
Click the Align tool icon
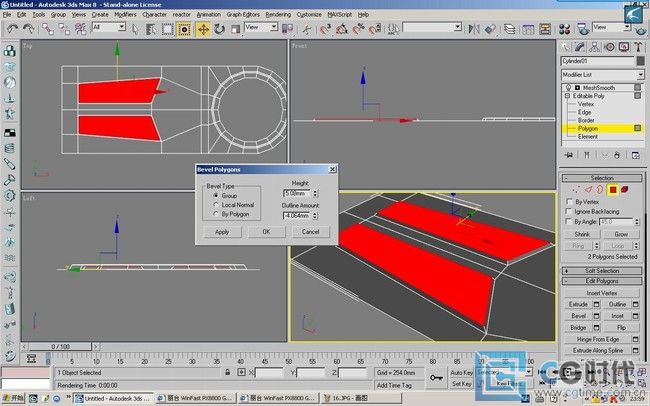click(490, 29)
